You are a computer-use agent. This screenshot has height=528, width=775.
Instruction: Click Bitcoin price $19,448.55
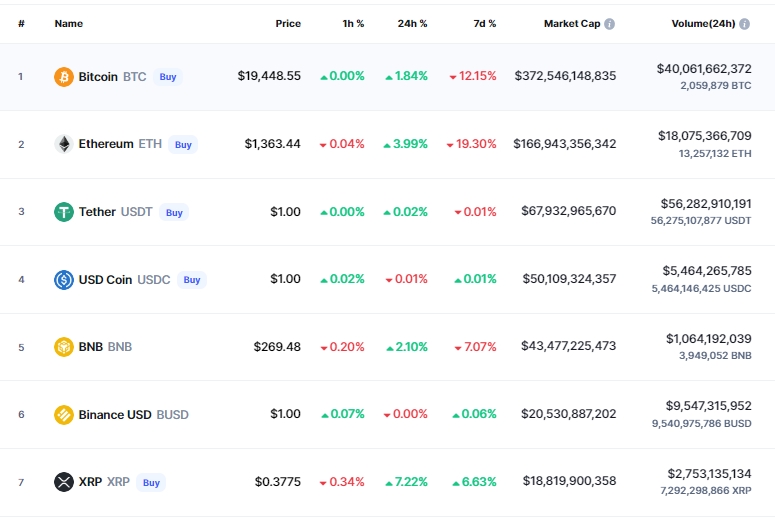point(269,76)
